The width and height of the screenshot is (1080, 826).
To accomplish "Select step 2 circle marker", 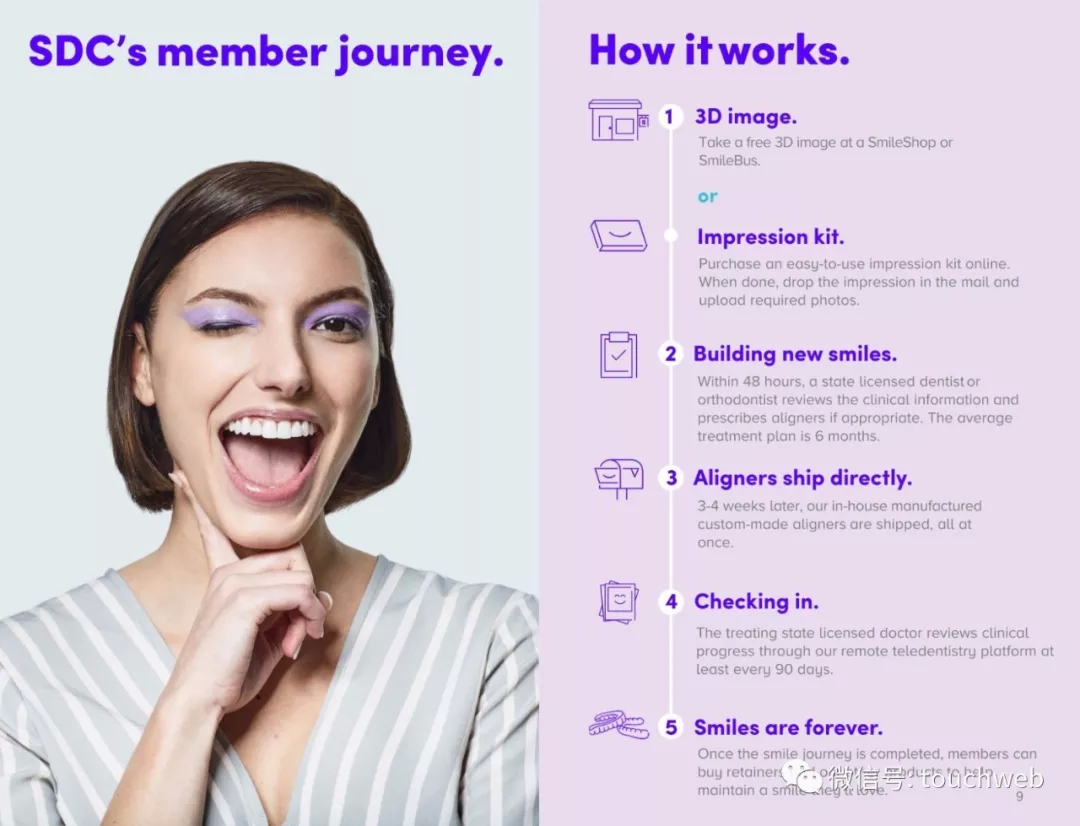I will coord(670,353).
